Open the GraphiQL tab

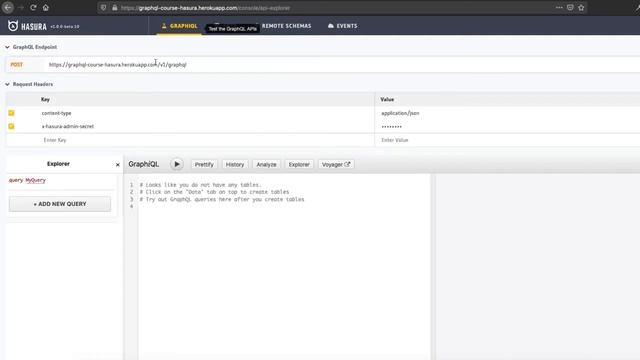[179, 26]
